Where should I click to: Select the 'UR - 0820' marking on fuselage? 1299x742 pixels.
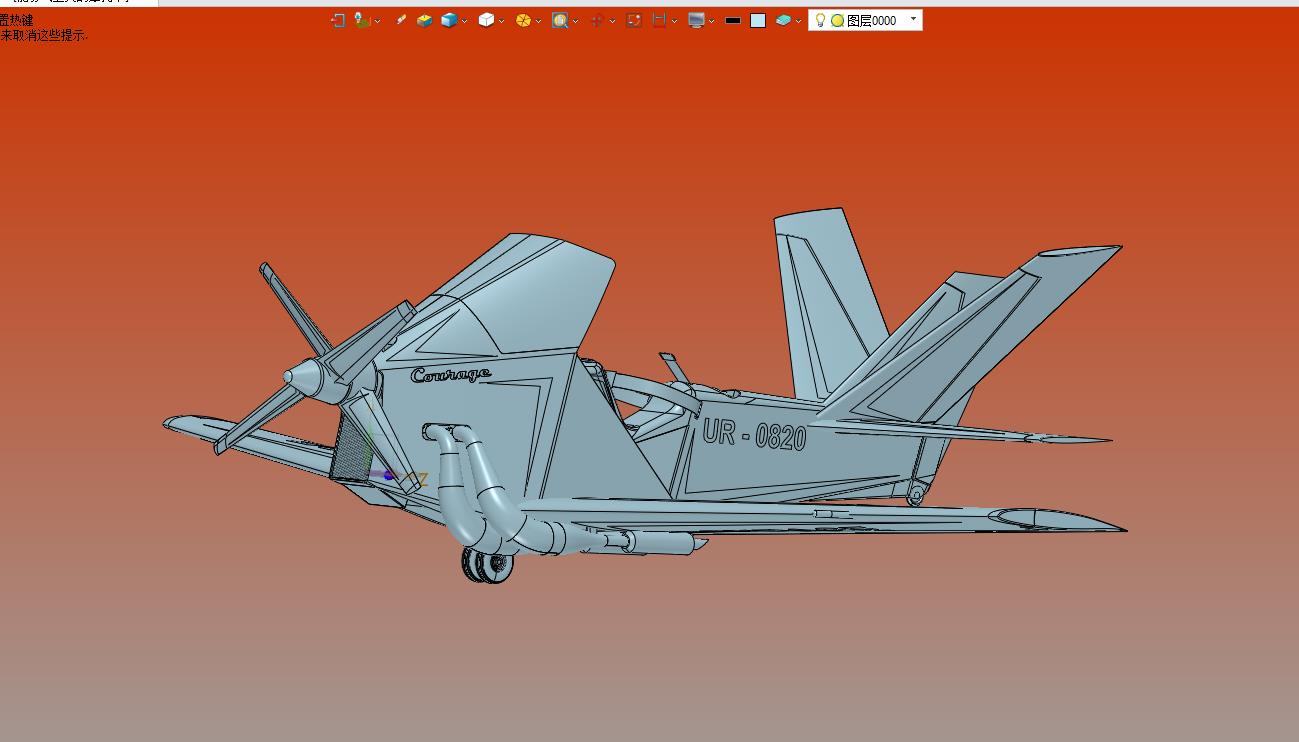click(754, 434)
